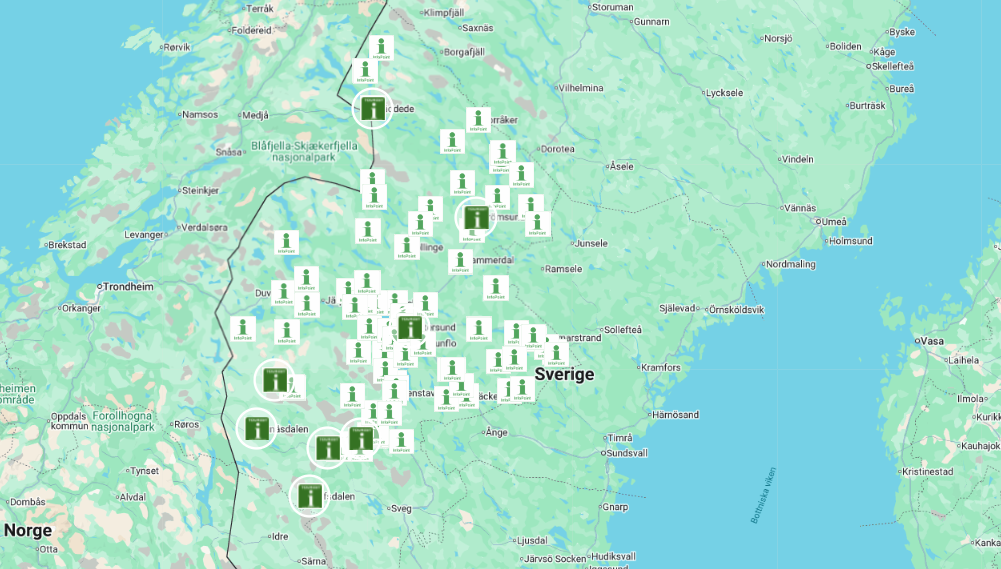This screenshot has width=1001, height=569.
Task: Click the Klimpfjäll label
Action: (444, 13)
